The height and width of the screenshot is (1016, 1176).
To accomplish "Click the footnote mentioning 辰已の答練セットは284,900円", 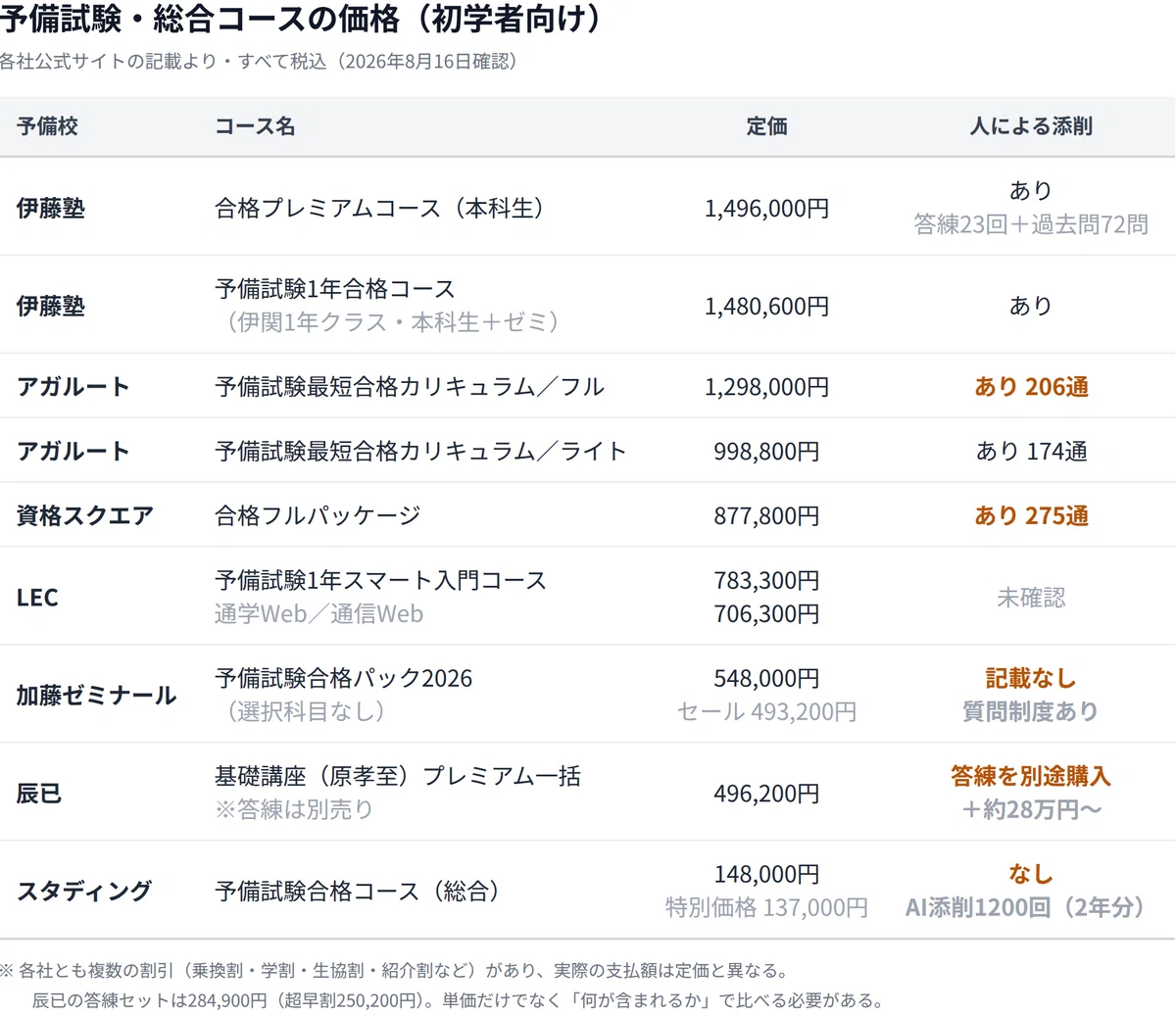I will (x=458, y=1001).
